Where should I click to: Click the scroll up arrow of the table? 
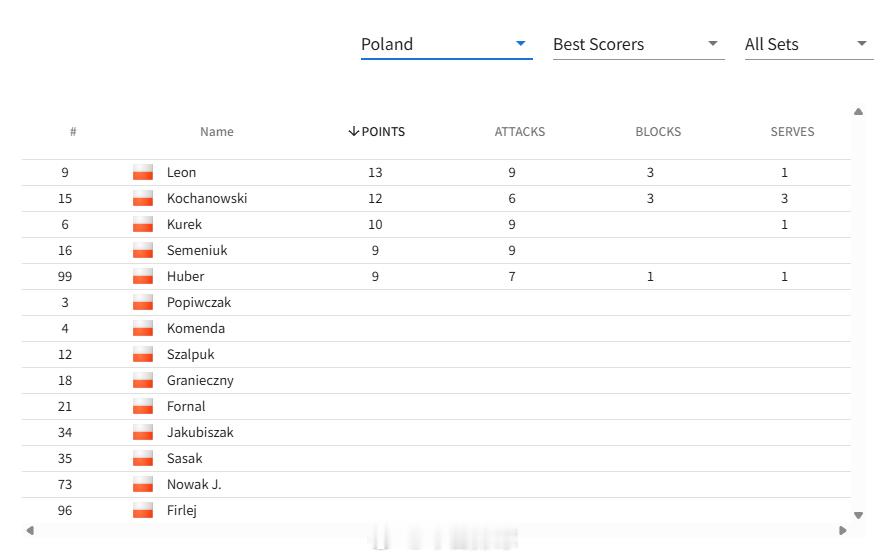click(859, 112)
